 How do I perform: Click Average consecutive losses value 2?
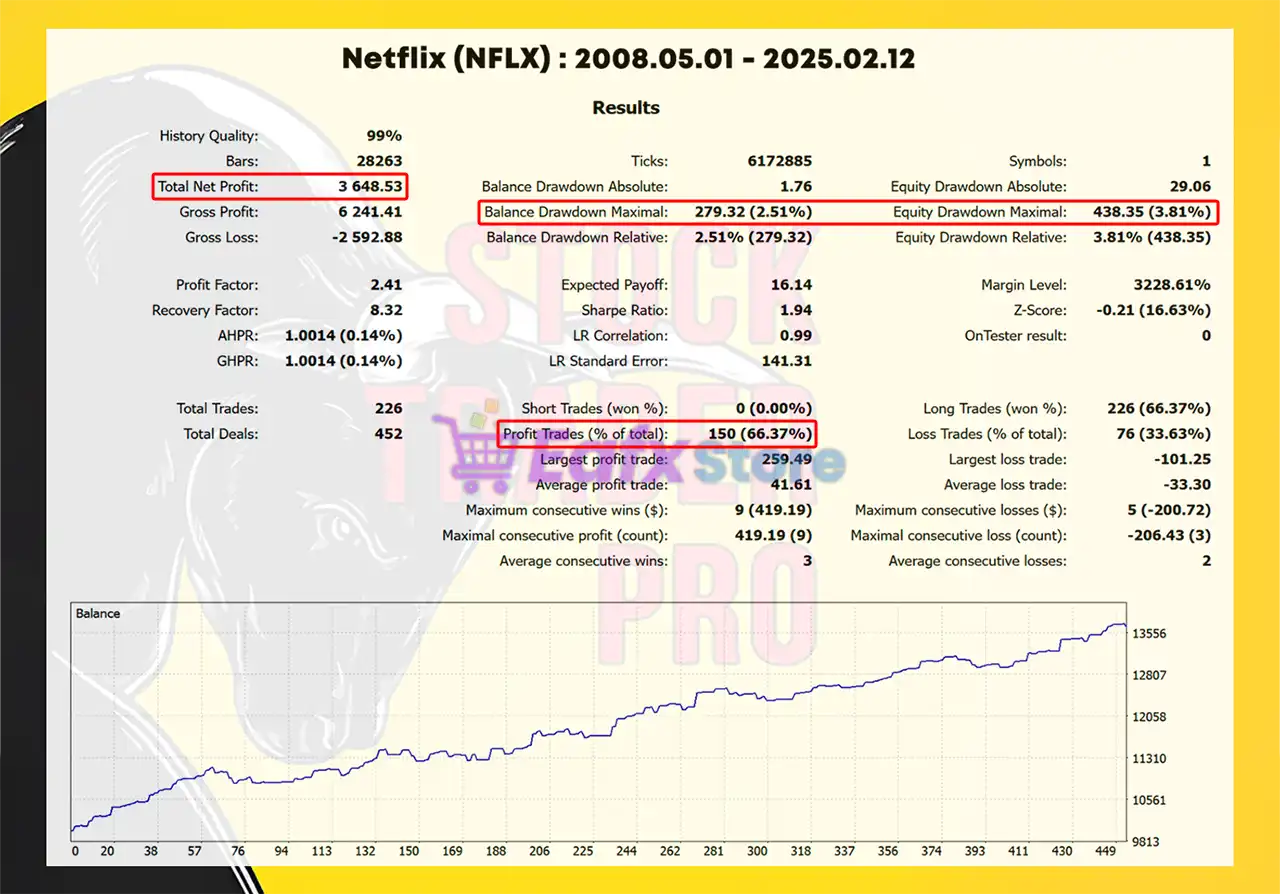pyautogui.click(x=1206, y=561)
